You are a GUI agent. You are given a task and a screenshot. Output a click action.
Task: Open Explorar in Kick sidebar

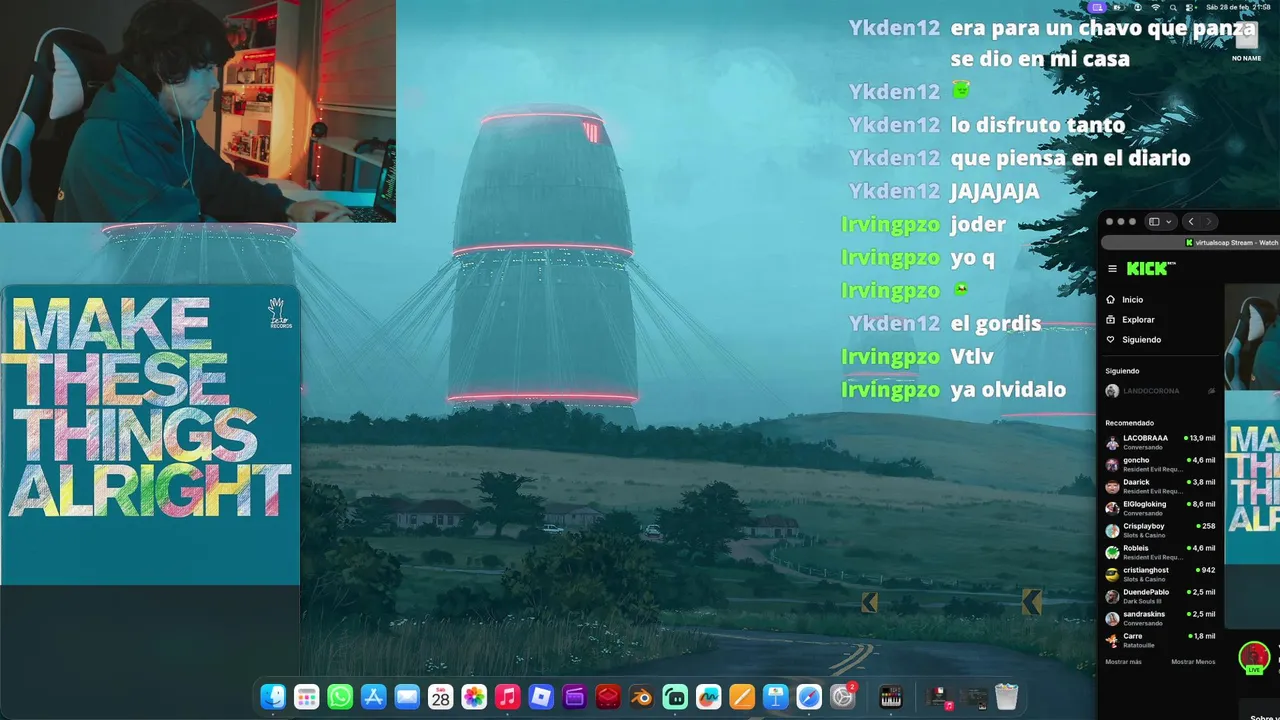point(1130,319)
